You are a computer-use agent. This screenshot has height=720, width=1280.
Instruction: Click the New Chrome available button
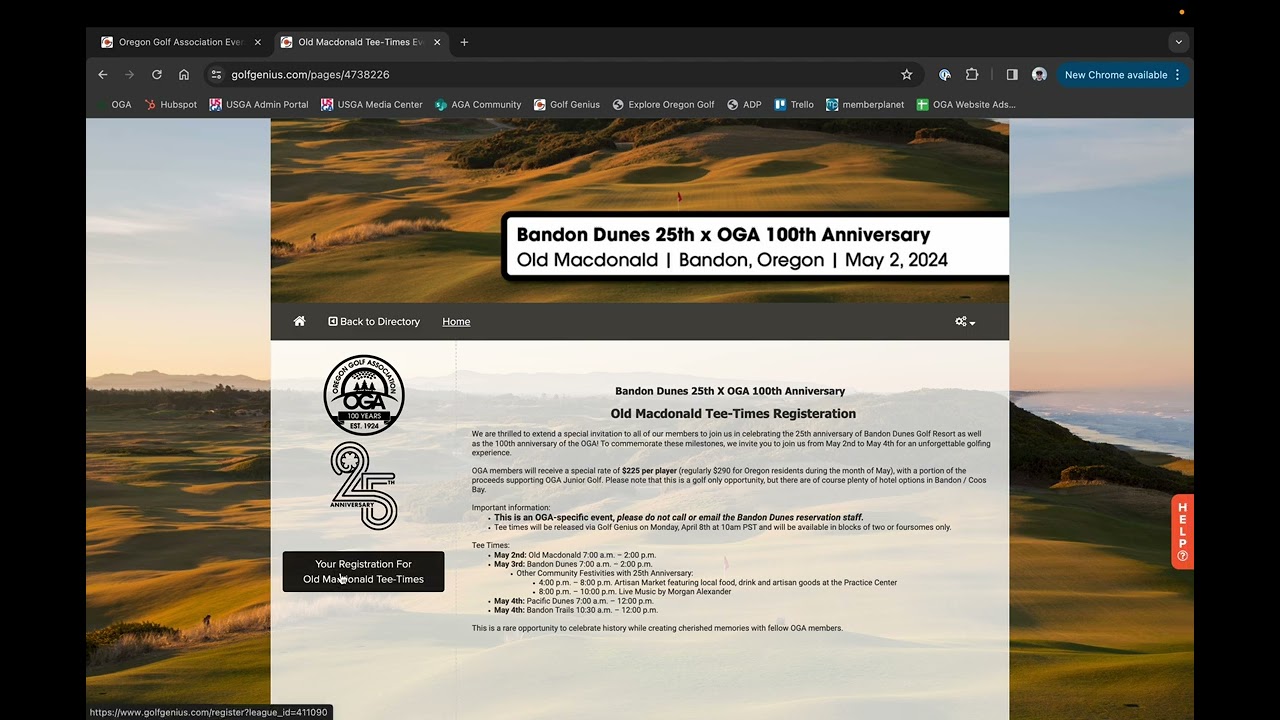coord(1122,75)
